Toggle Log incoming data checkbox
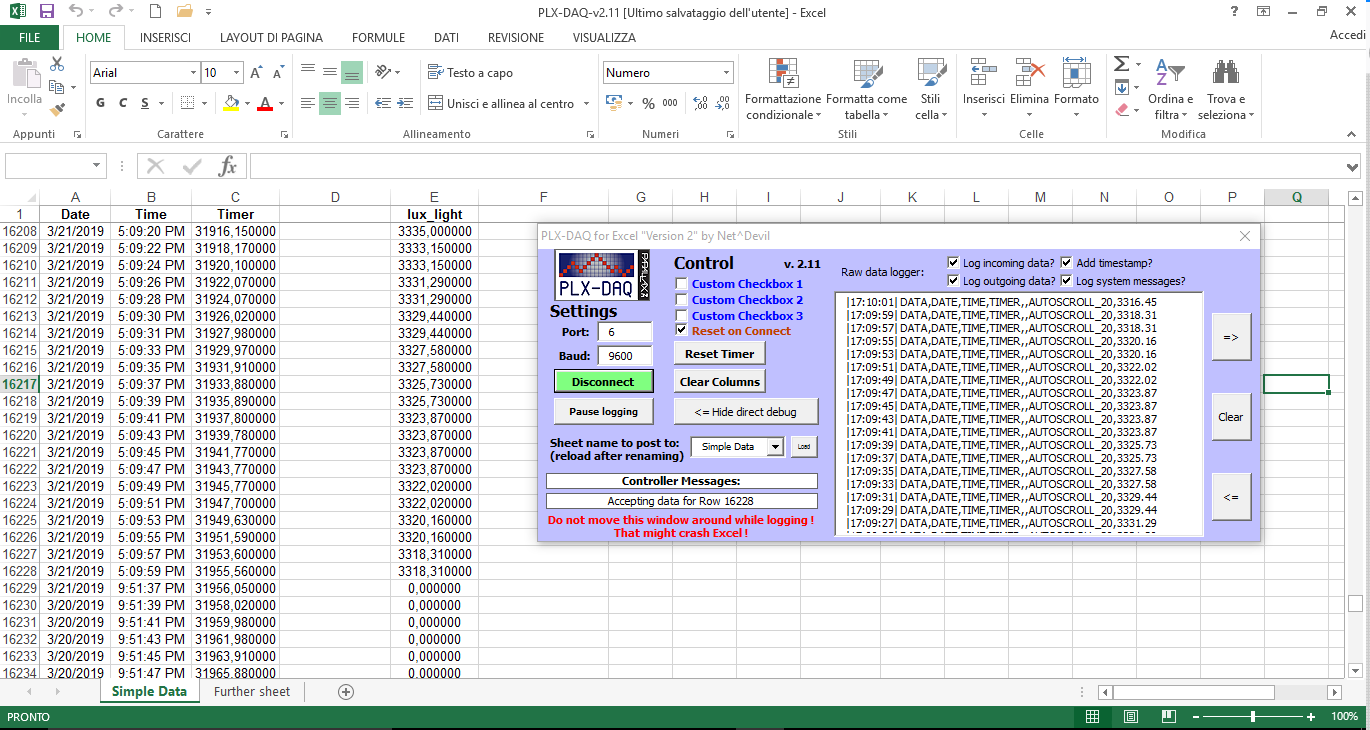This screenshot has height=730, width=1370. coord(953,263)
